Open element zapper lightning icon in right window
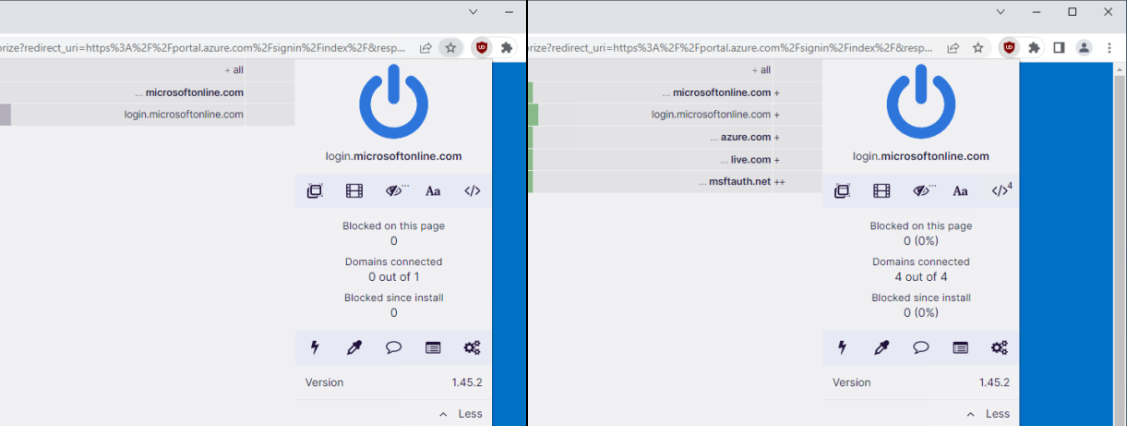Image resolution: width=1127 pixels, height=426 pixels. [842, 348]
